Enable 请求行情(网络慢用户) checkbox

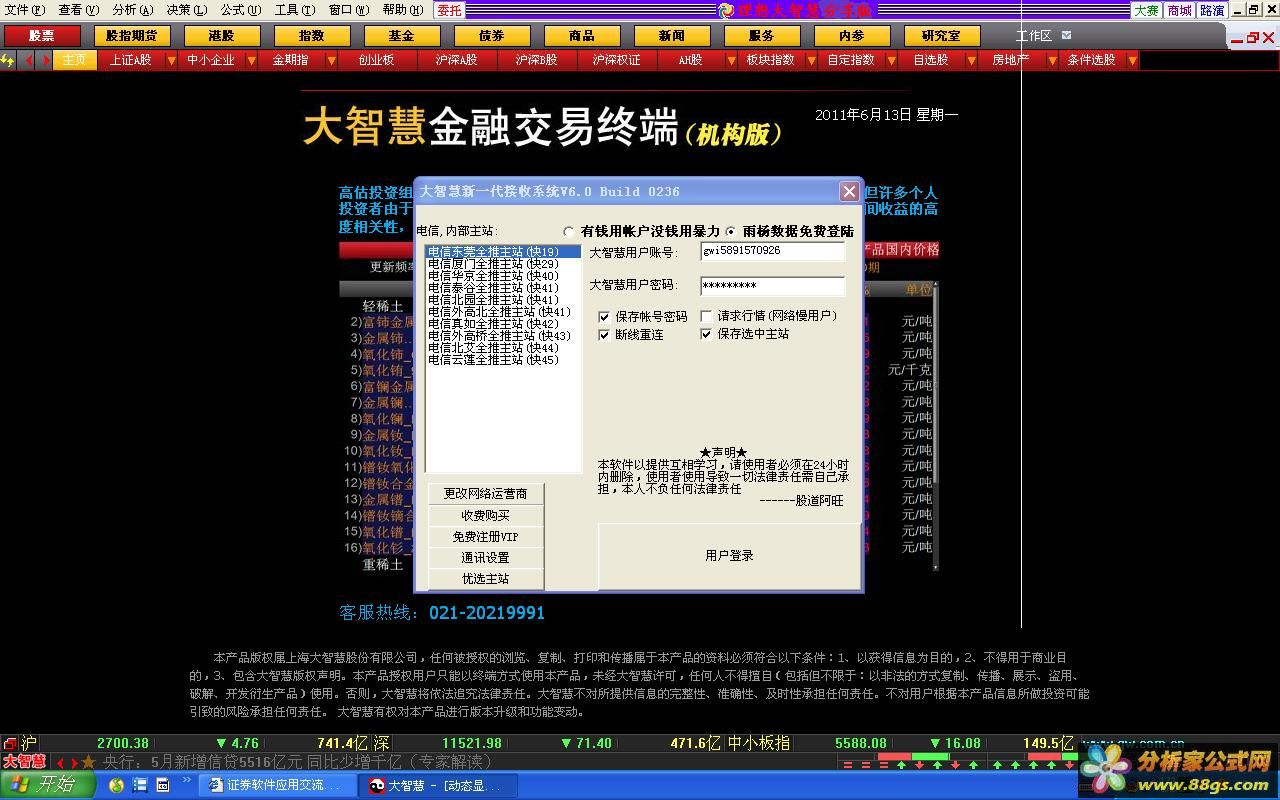coord(706,316)
